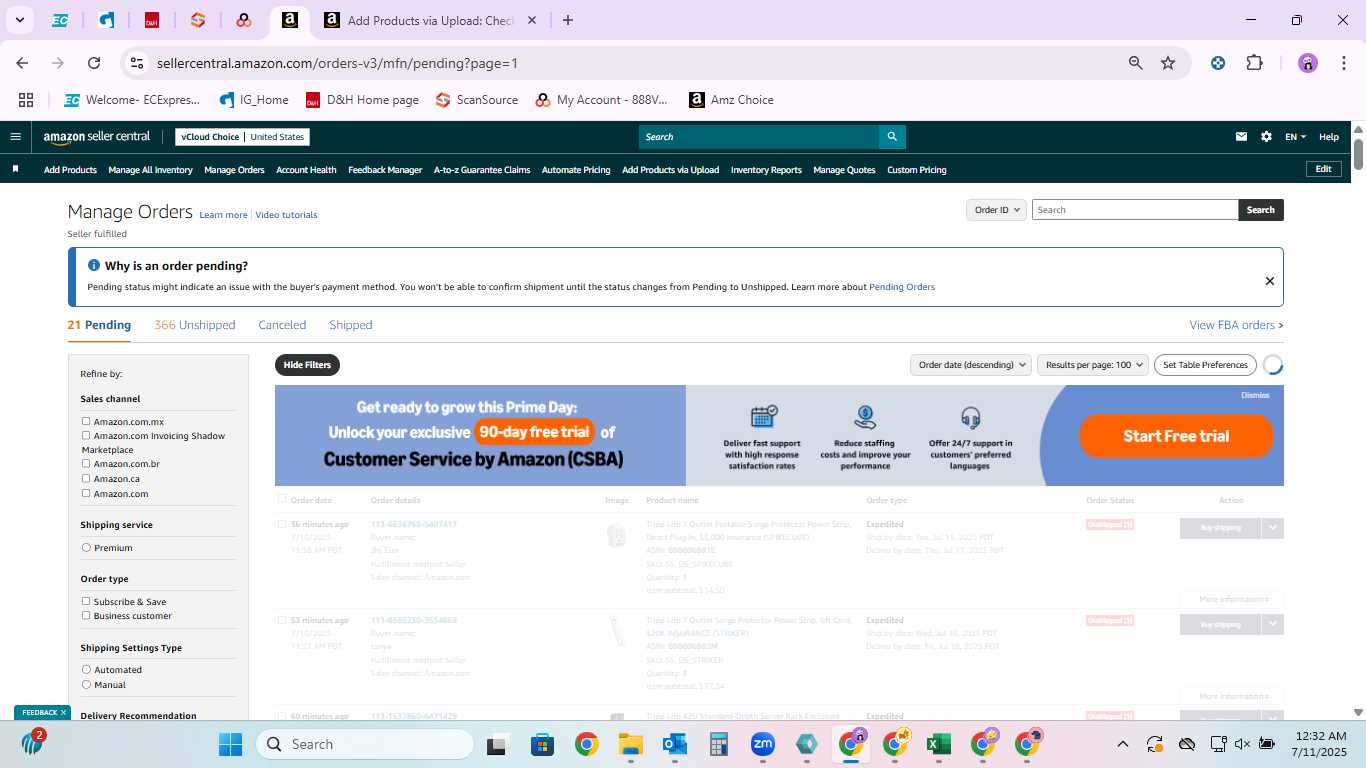Screen dimensions: 1366x768
Task: Check the Subscribe & Save order type
Action: [86, 602]
